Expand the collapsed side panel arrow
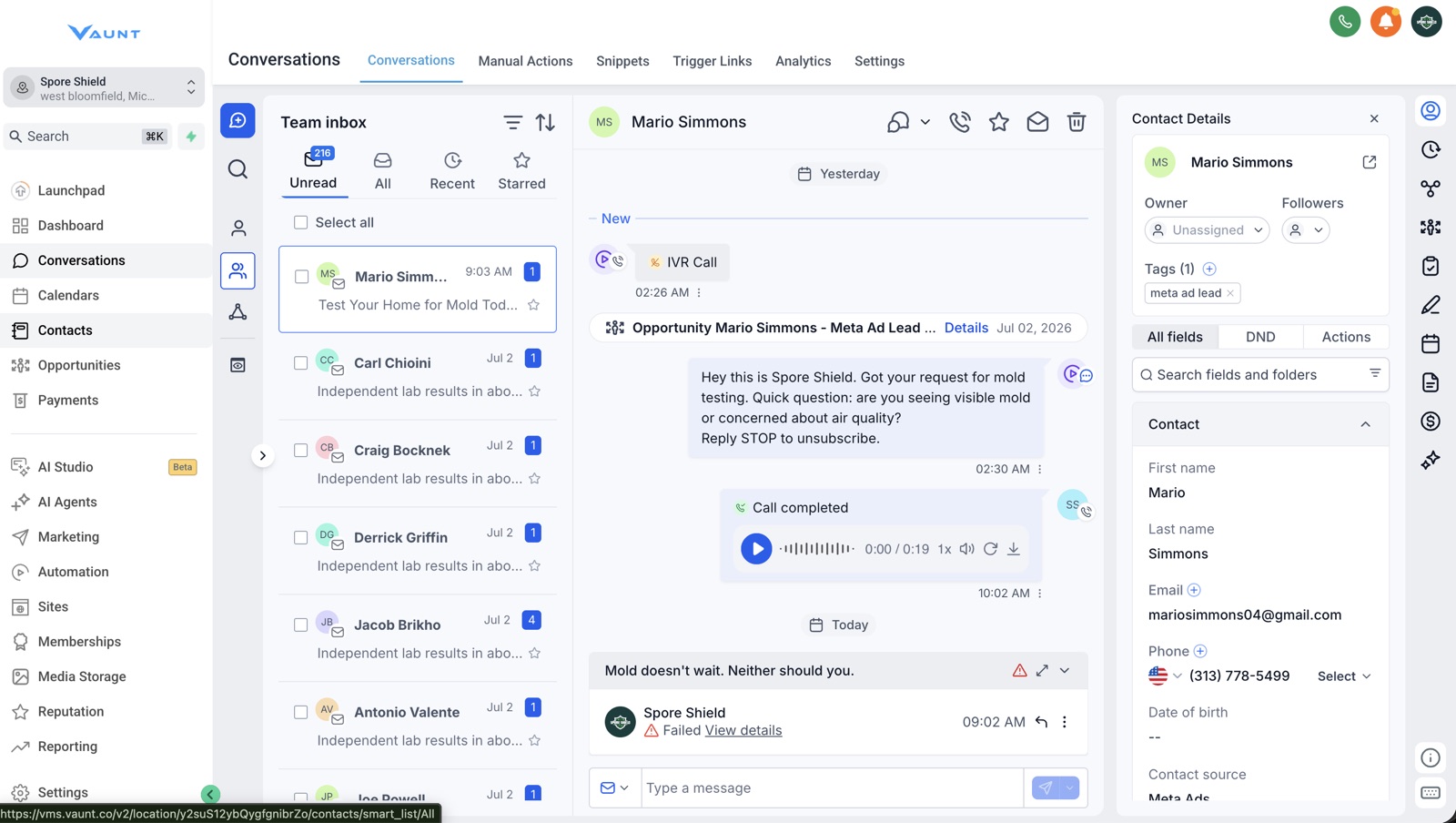Viewport: 1456px width, 823px height. tap(262, 455)
